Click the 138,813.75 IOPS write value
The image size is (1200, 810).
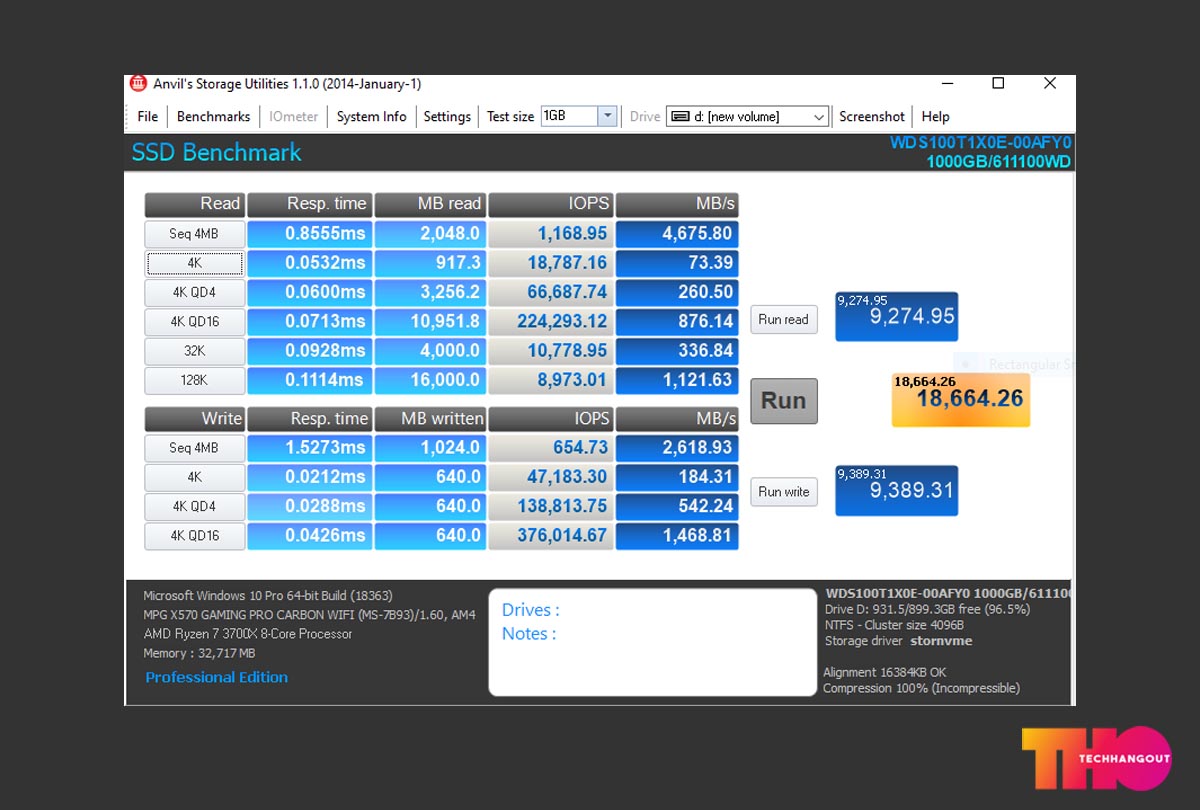551,507
